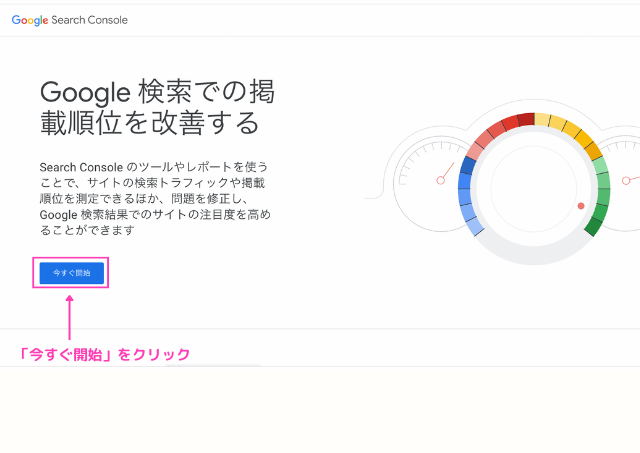The height and width of the screenshot is (453, 640).
Task: Click the pink salmon gauge segment
Action: coord(475,151)
